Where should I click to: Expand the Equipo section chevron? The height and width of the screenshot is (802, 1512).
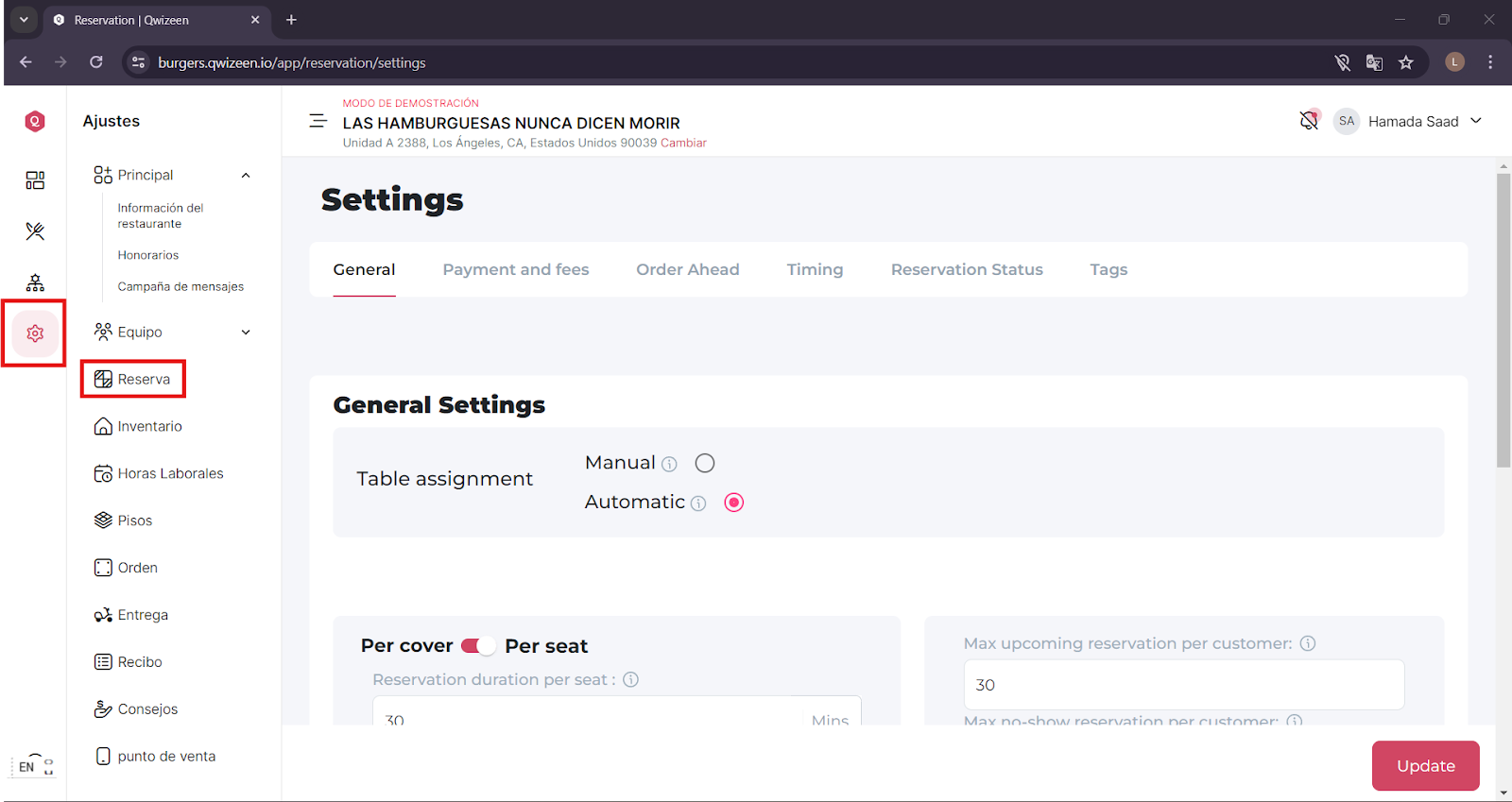click(x=246, y=333)
